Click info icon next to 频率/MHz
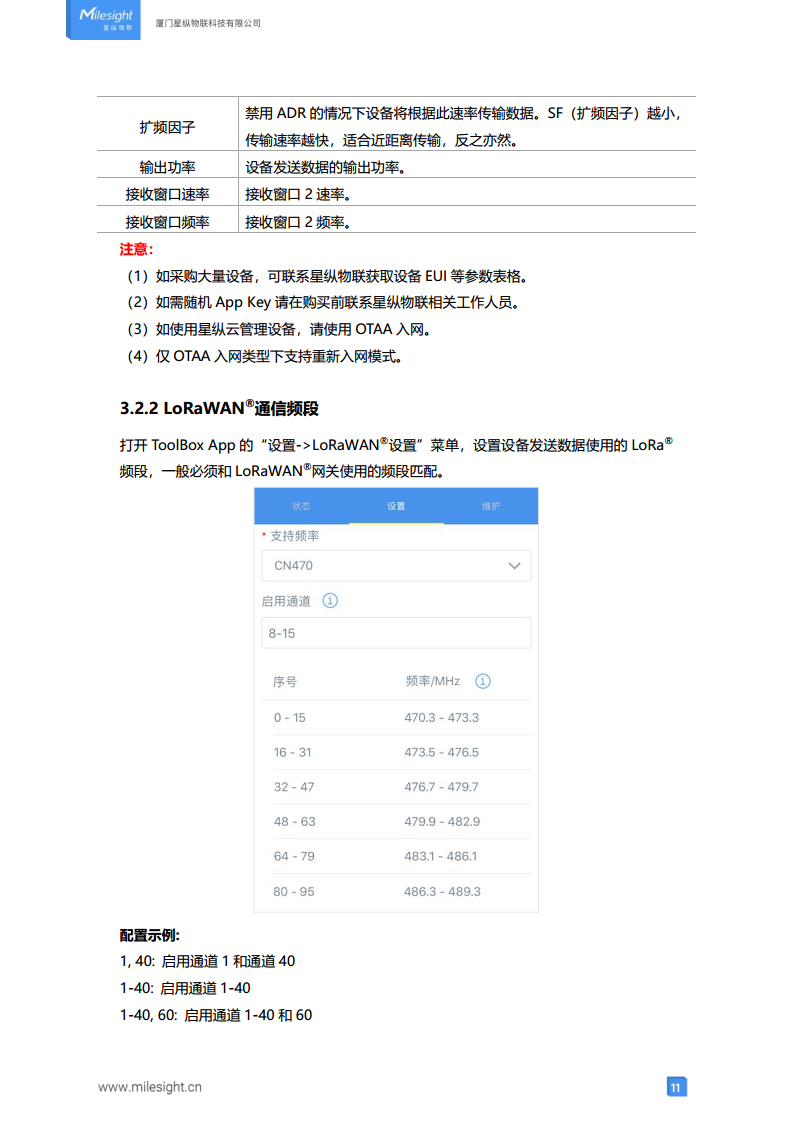 pyautogui.click(x=483, y=681)
